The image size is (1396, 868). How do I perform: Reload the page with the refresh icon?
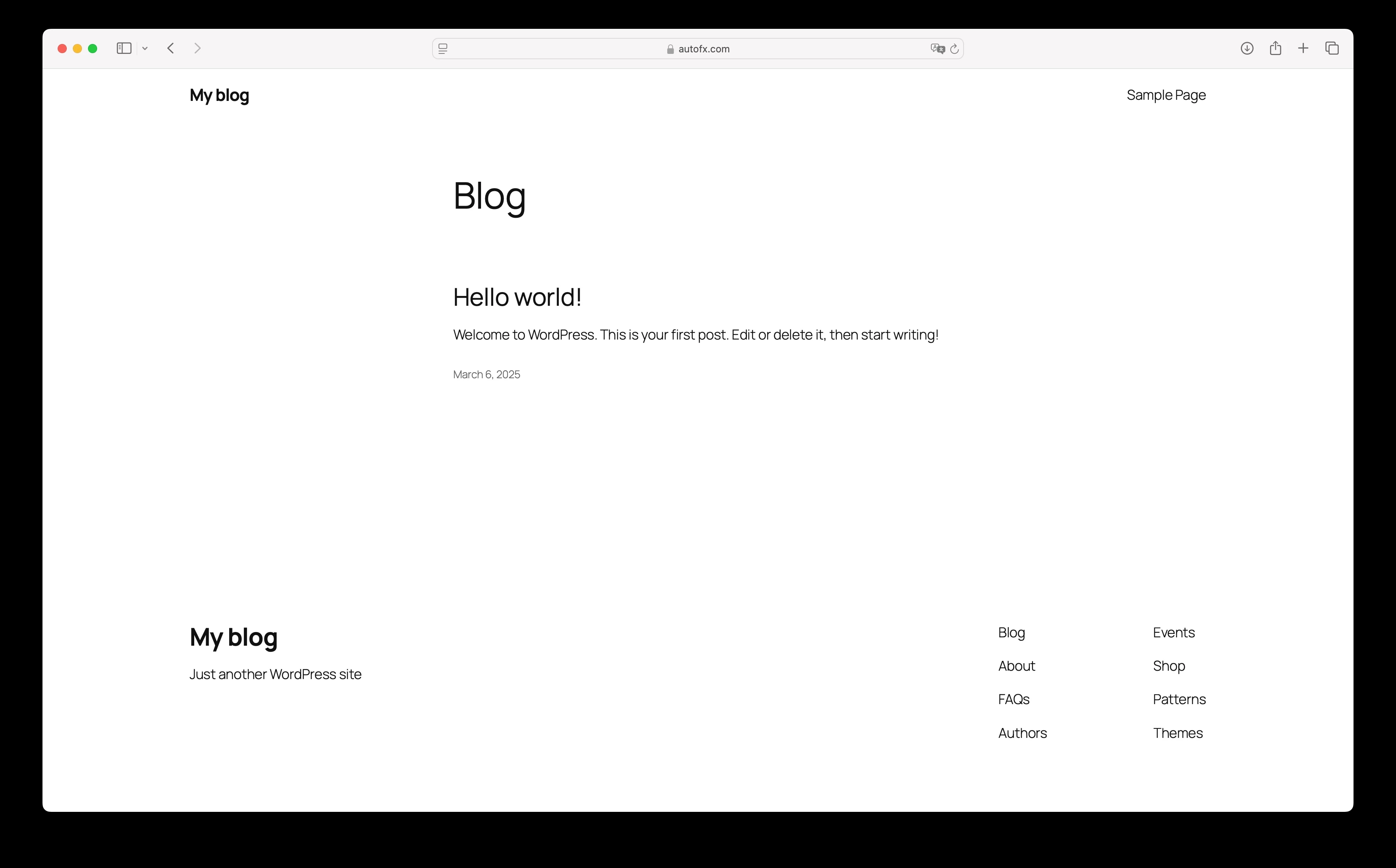tap(954, 49)
